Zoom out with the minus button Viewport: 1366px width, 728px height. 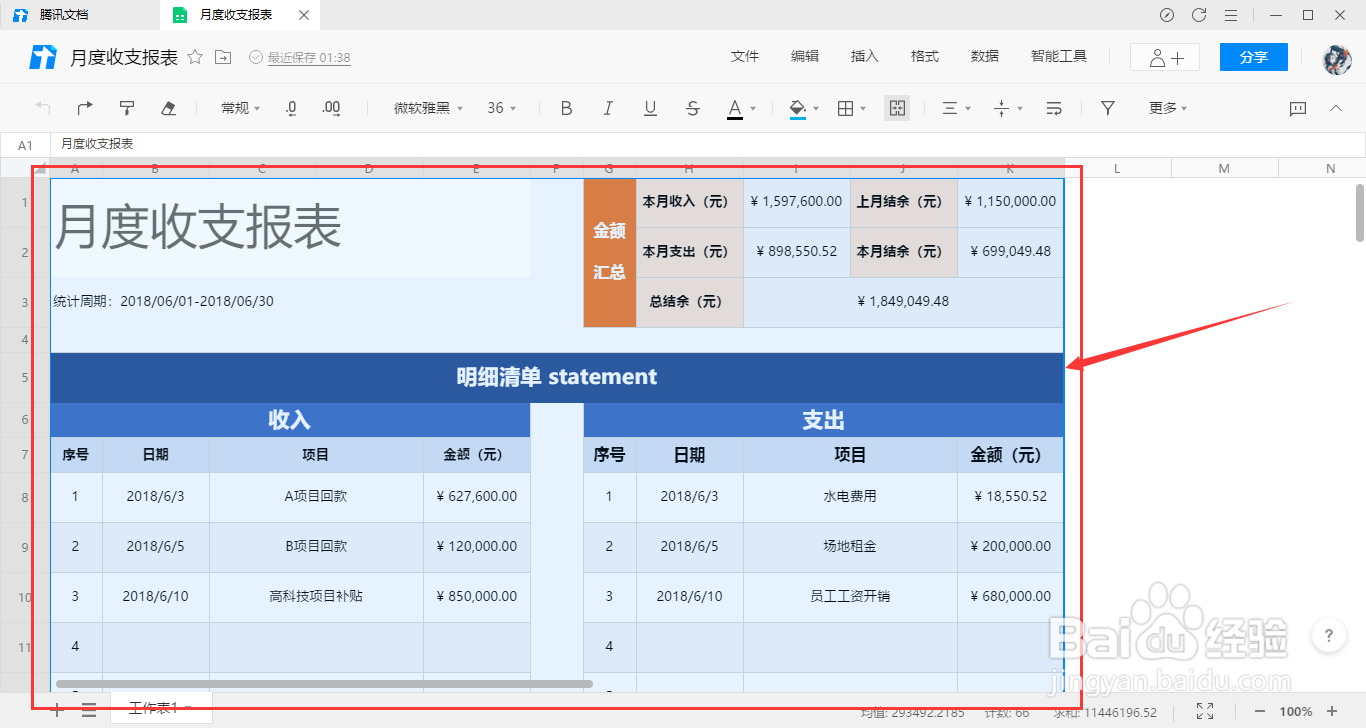pos(1260,711)
